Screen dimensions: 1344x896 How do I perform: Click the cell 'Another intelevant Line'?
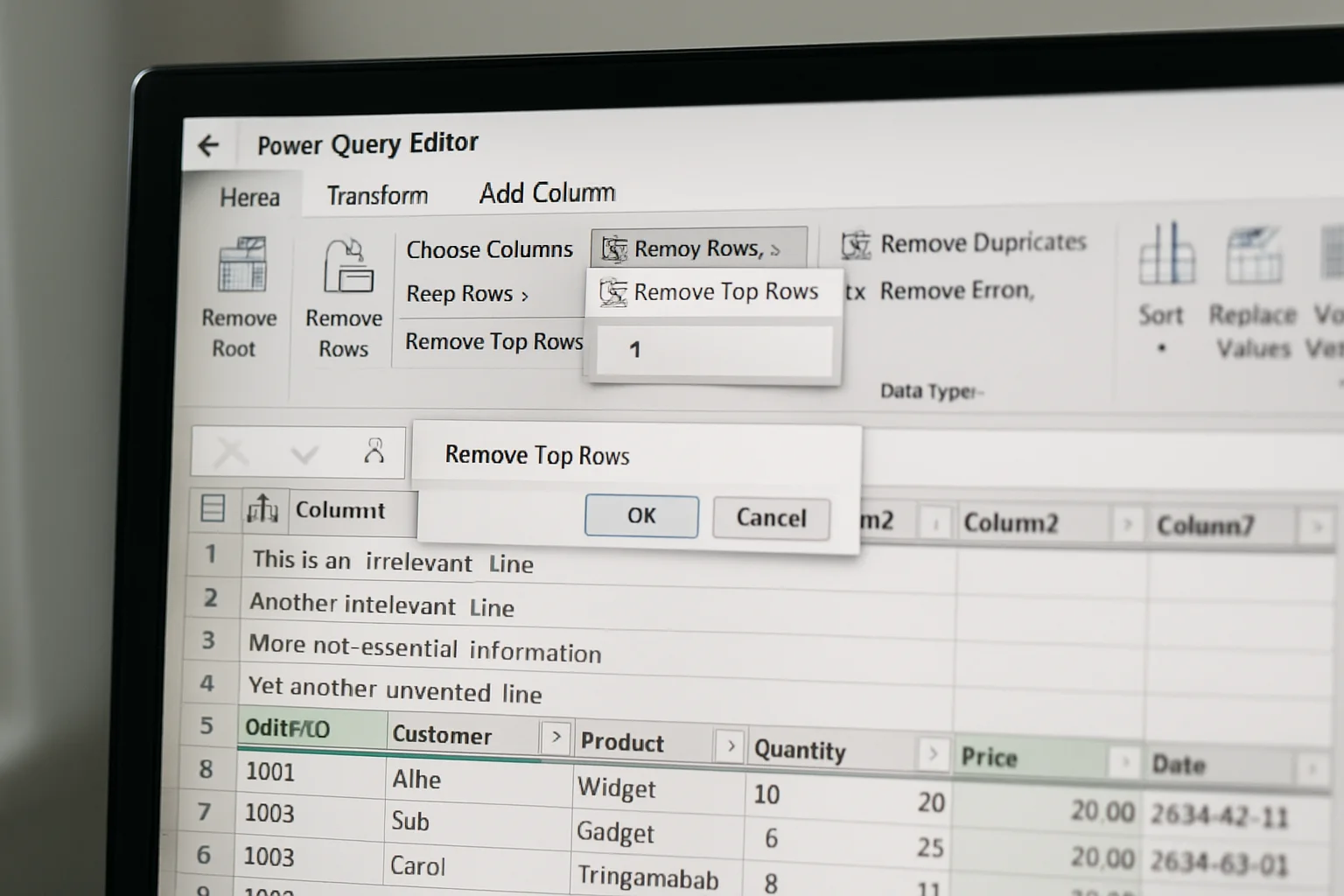pos(381,605)
